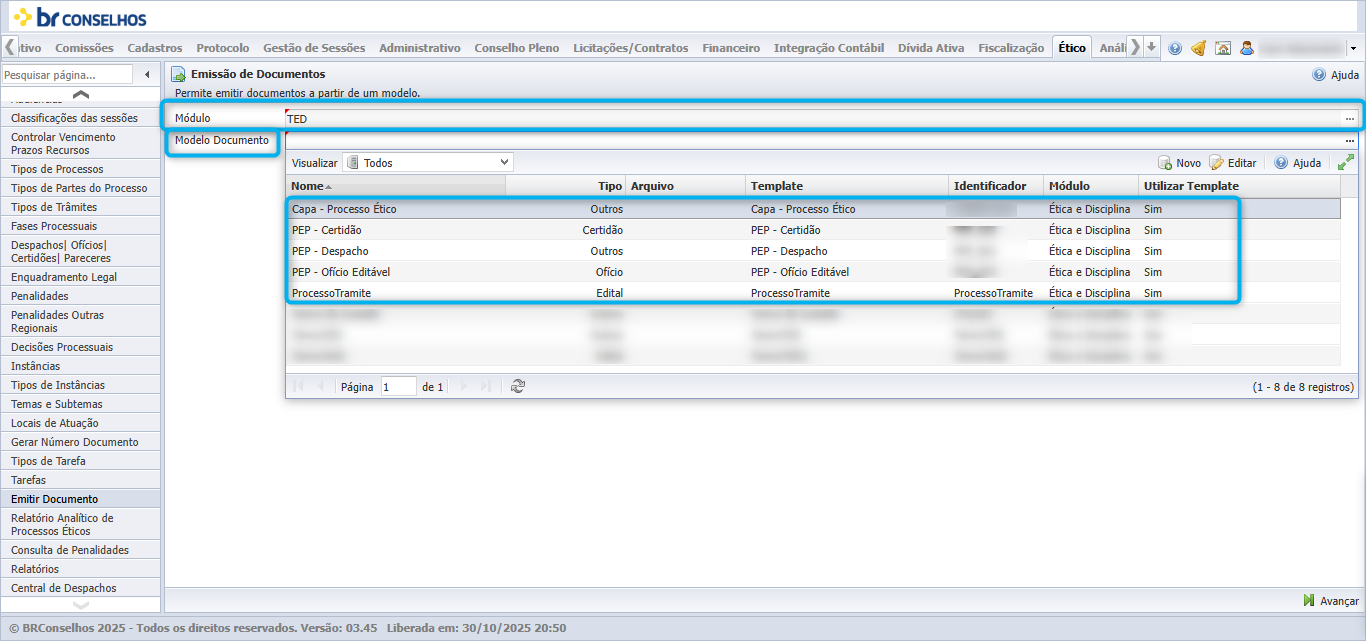Go to the Dívida Ativa tab
Screen dimensions: 1366x641
point(931,47)
